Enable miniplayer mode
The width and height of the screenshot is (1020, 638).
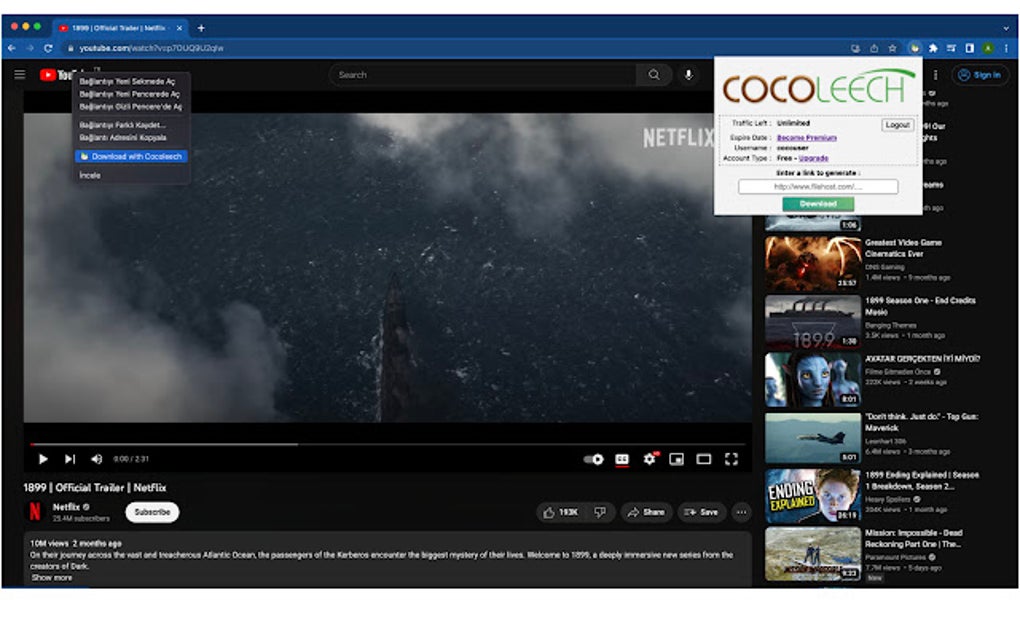point(677,459)
